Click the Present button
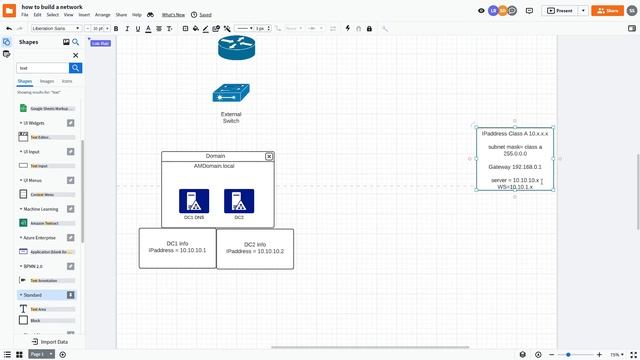Viewport: 640px width, 360px height. (x=560, y=11)
